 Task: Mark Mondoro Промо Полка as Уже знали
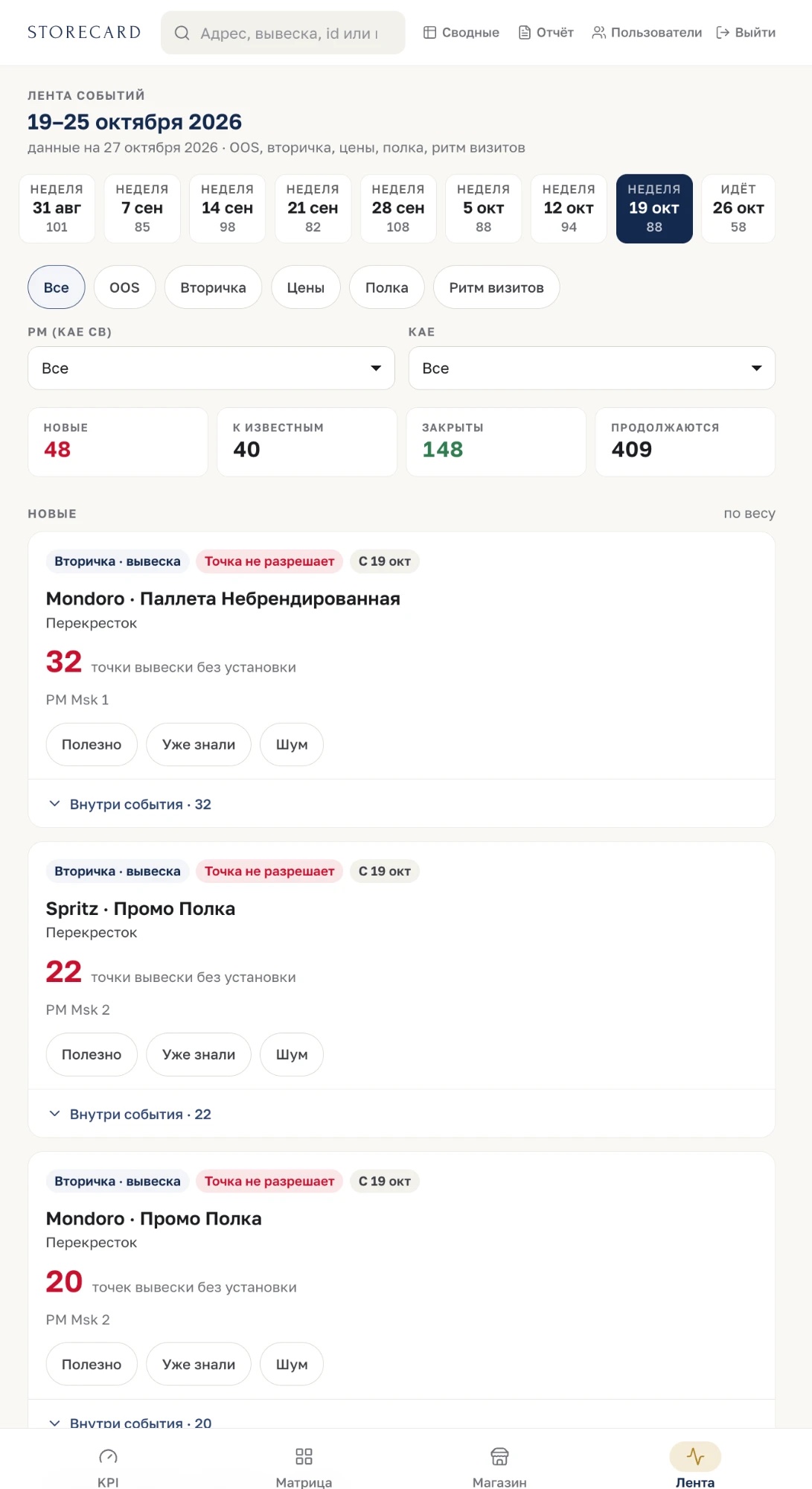click(199, 1364)
